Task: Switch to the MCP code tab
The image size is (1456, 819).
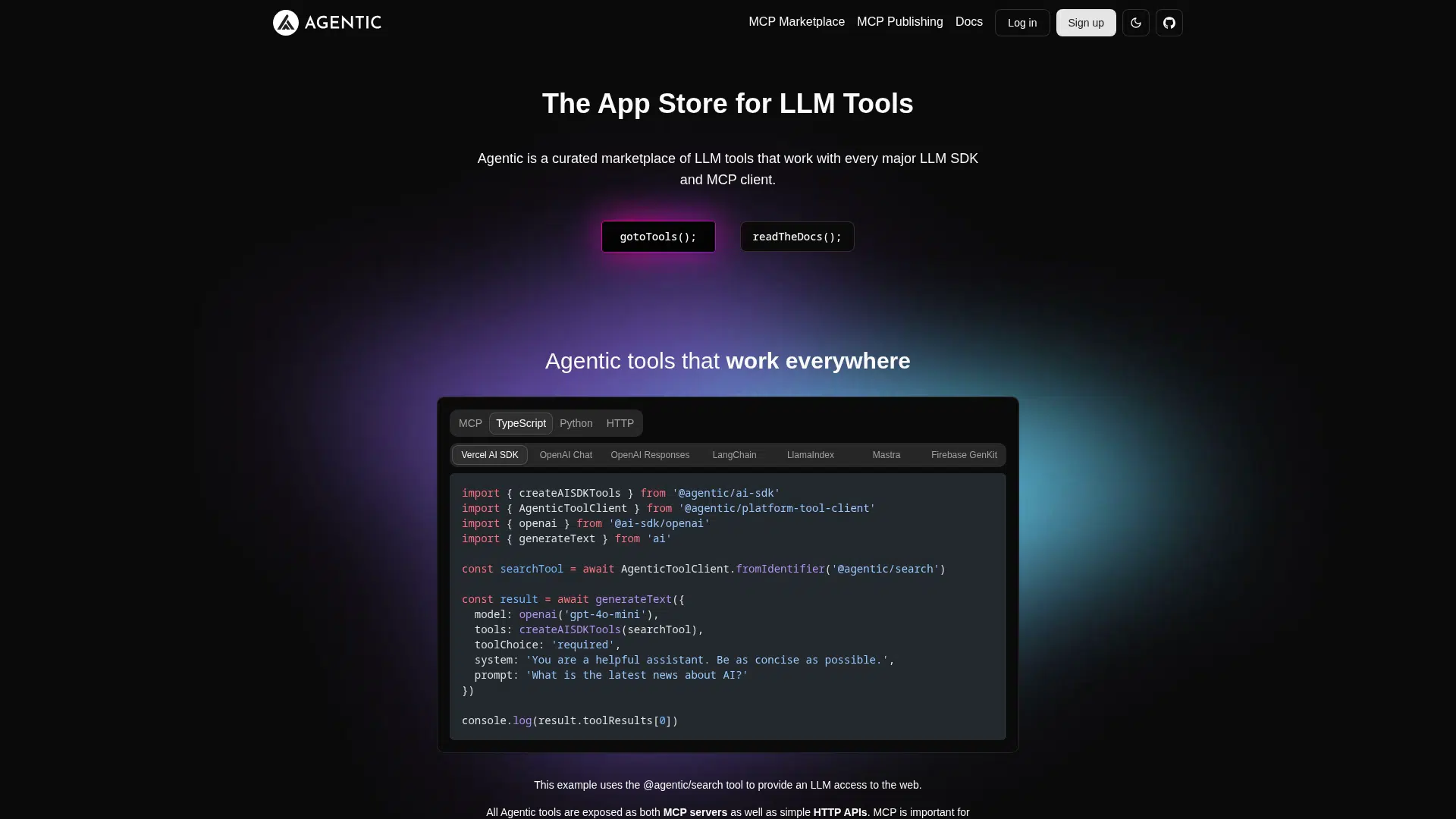Action: (x=470, y=423)
